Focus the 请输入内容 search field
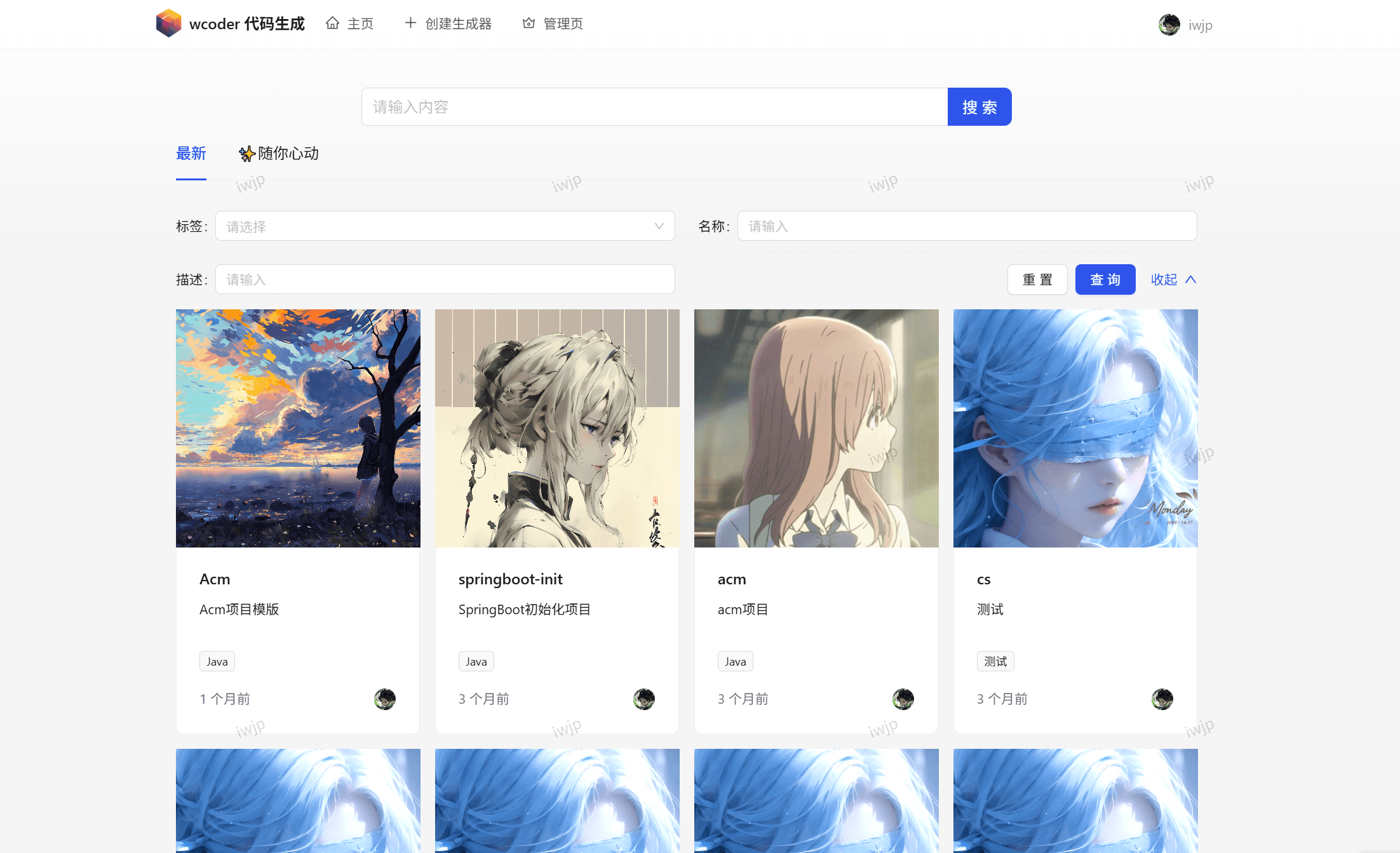This screenshot has height=853, width=1400. (x=654, y=107)
